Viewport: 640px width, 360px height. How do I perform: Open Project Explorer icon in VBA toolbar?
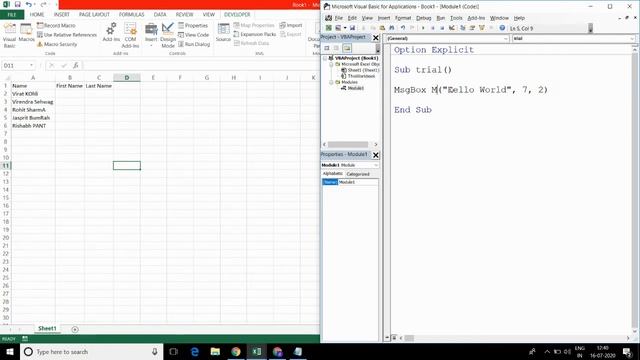(x=462, y=28)
